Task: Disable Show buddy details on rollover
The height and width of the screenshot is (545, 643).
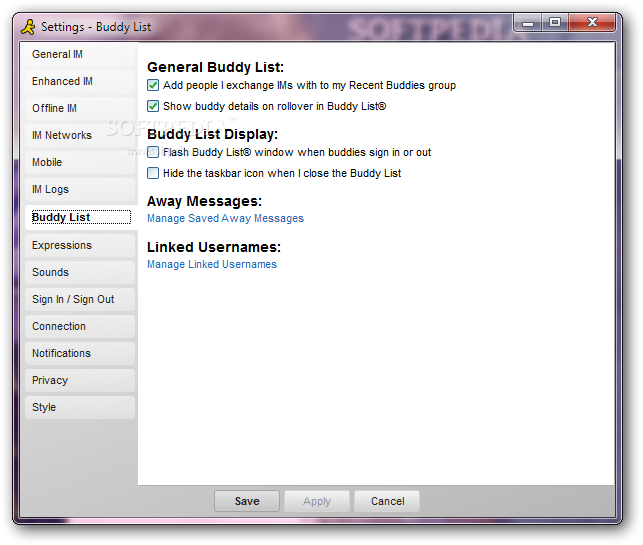Action: (x=153, y=106)
